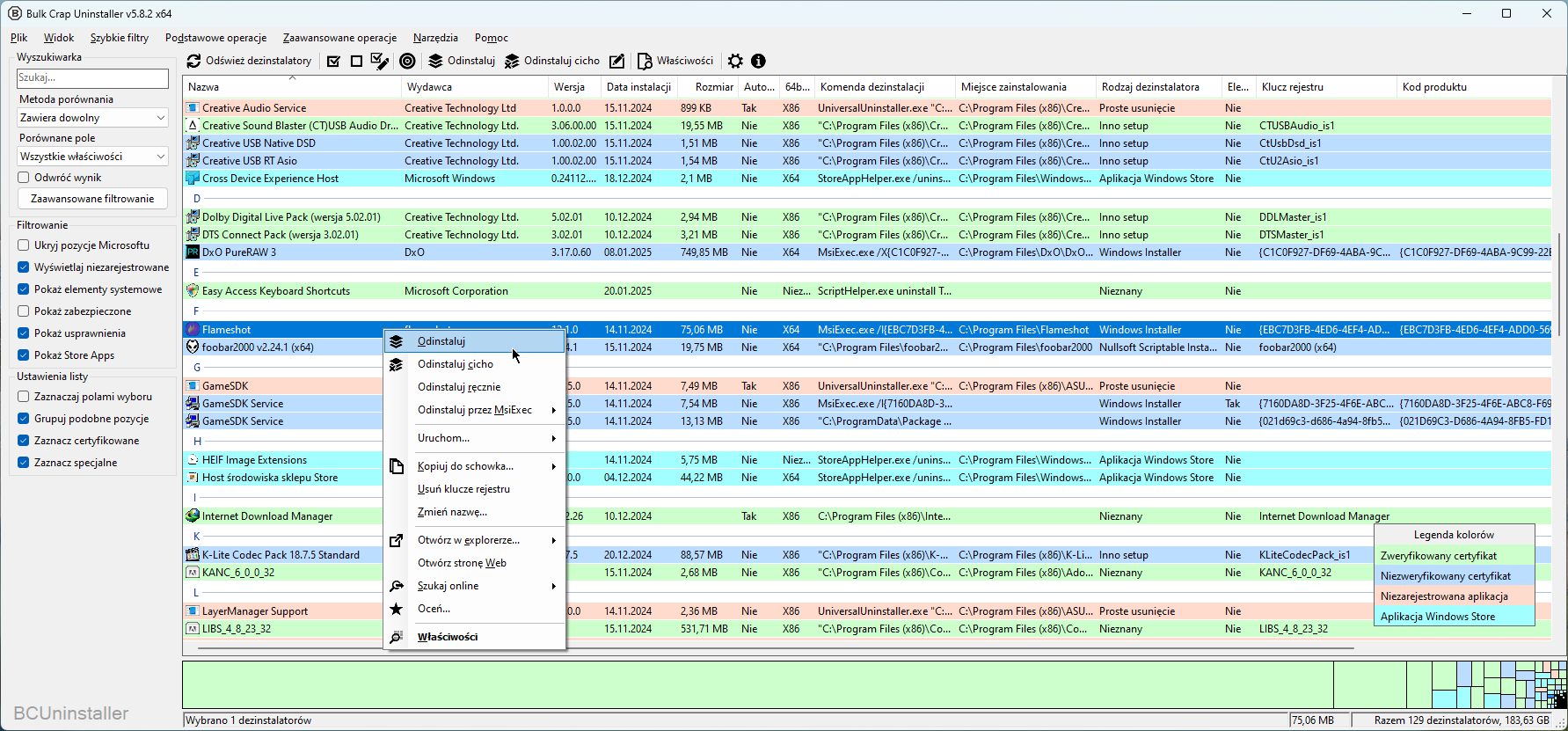Click the Szukaj search input field

pos(92,78)
